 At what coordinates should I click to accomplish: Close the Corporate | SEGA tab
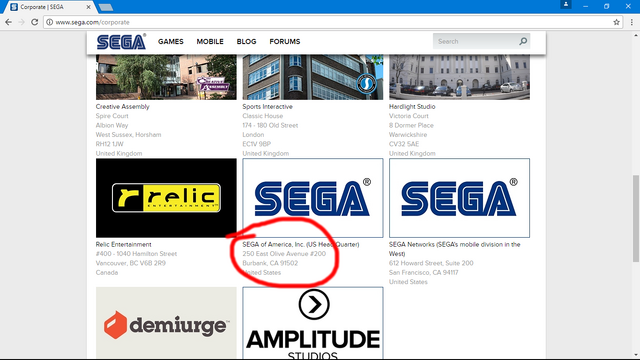tap(89, 7)
